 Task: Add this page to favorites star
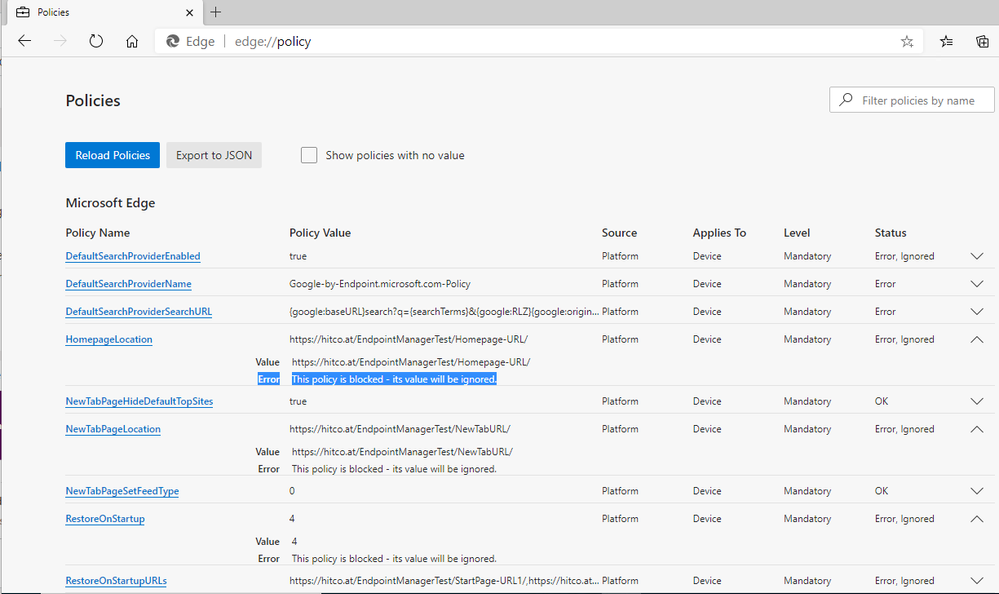pyautogui.click(x=907, y=41)
